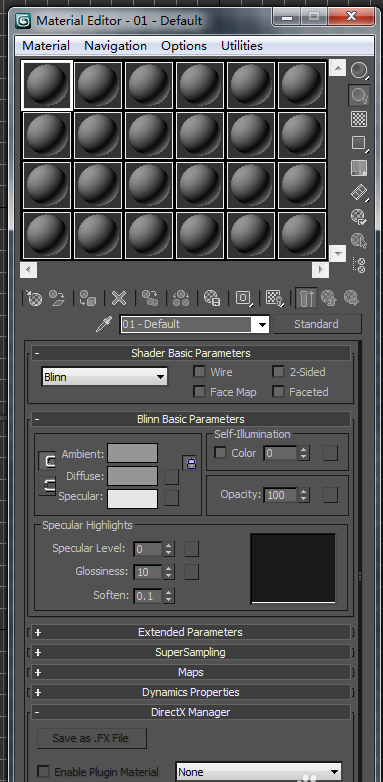
Task: Toggle the Backlight button for sample slots
Action: (359, 95)
